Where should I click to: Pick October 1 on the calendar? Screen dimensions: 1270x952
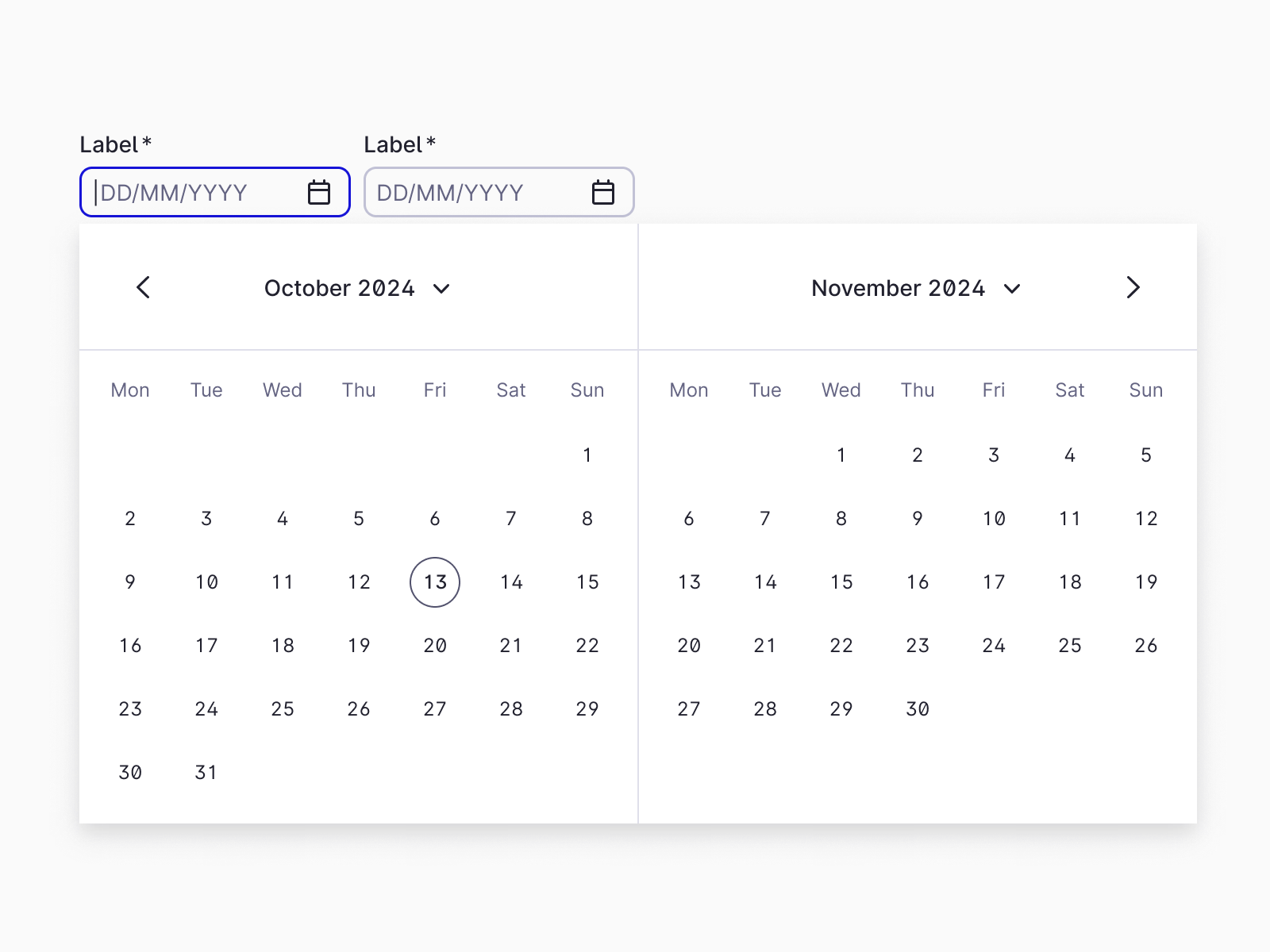587,455
